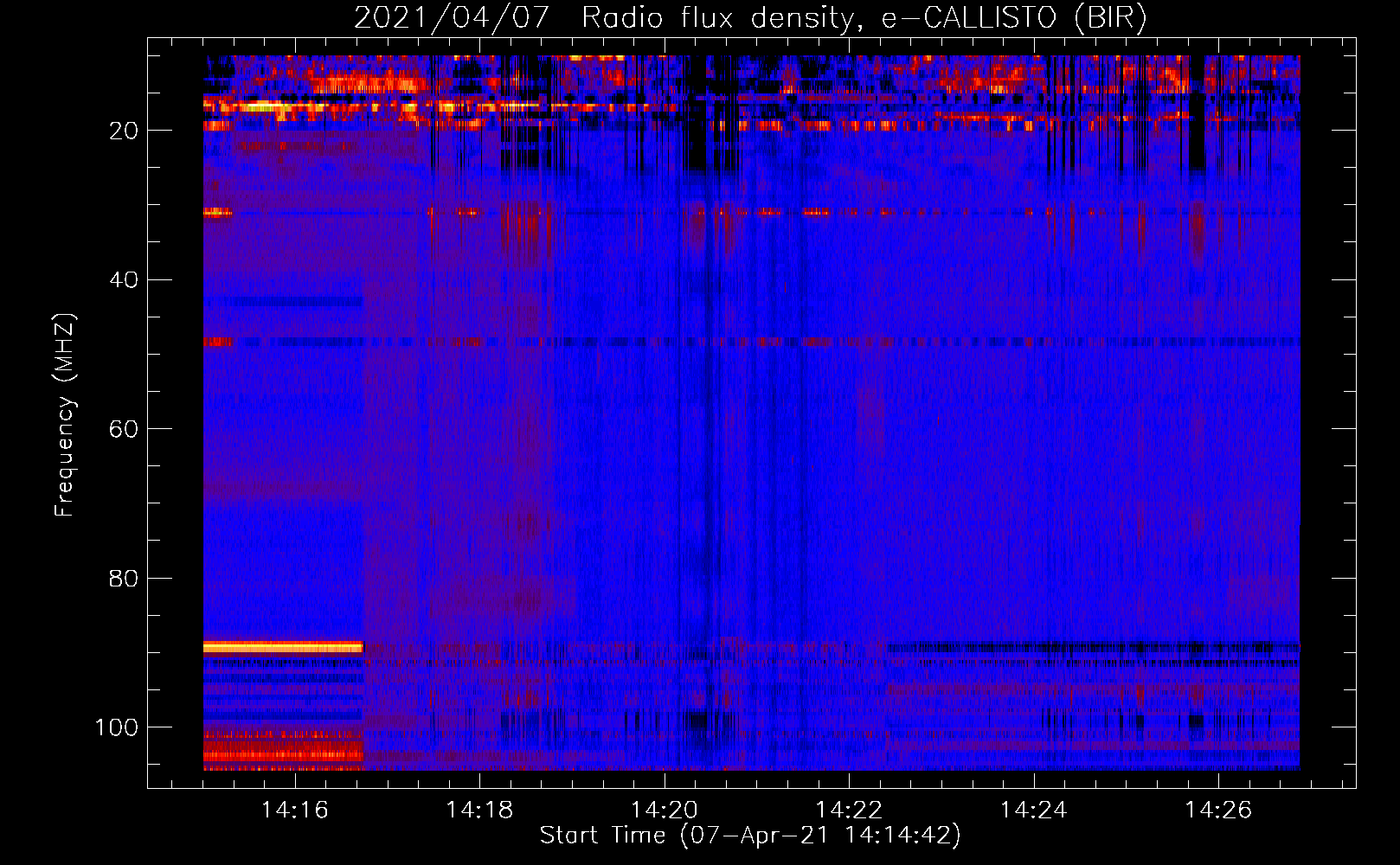Viewport: 1400px width, 865px height.
Task: Click the x-axis time label '14:22'
Action: click(849, 811)
